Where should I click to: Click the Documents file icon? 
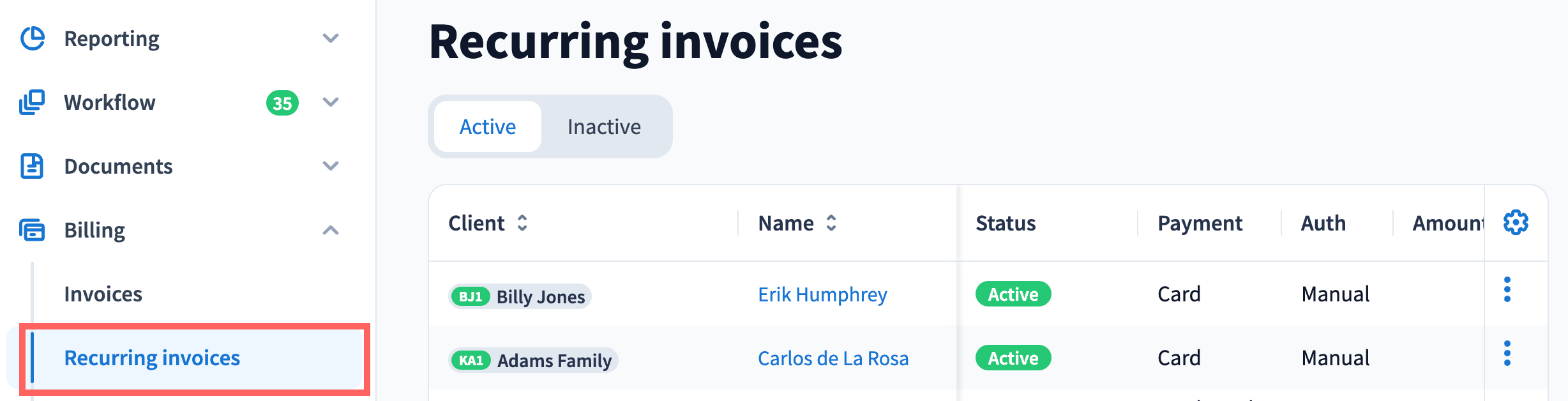(32, 166)
